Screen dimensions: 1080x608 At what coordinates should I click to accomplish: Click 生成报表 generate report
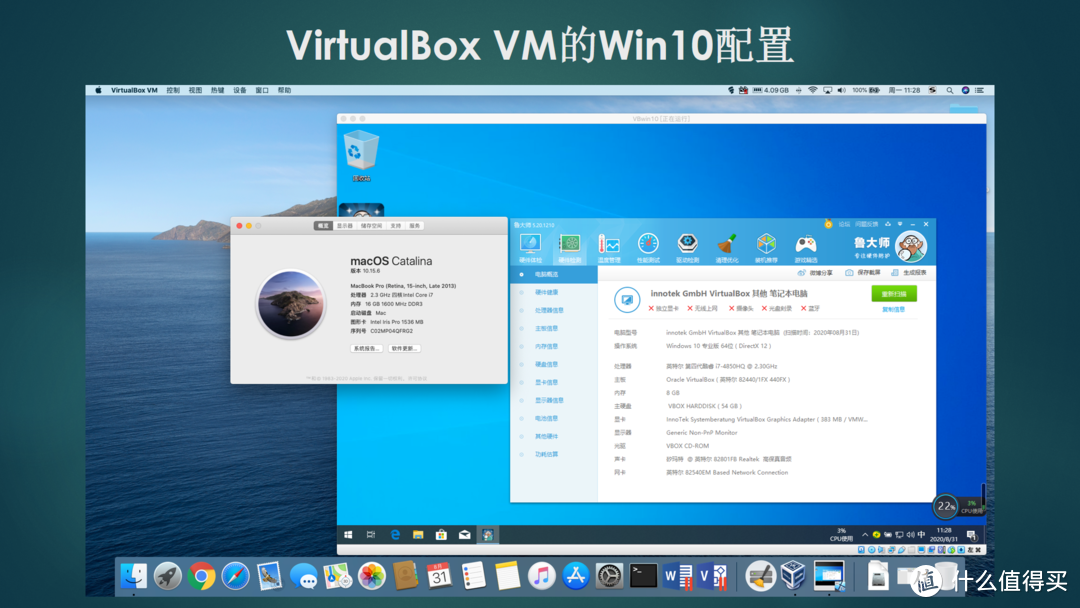tap(908, 273)
